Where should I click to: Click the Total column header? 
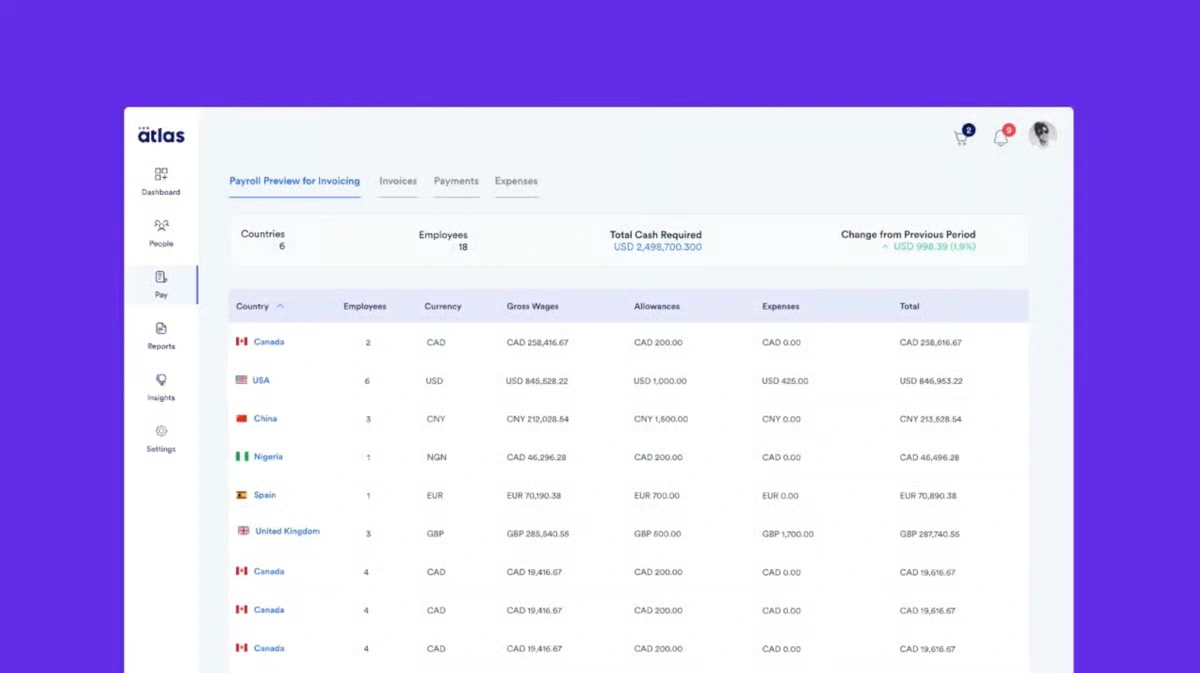(x=909, y=306)
